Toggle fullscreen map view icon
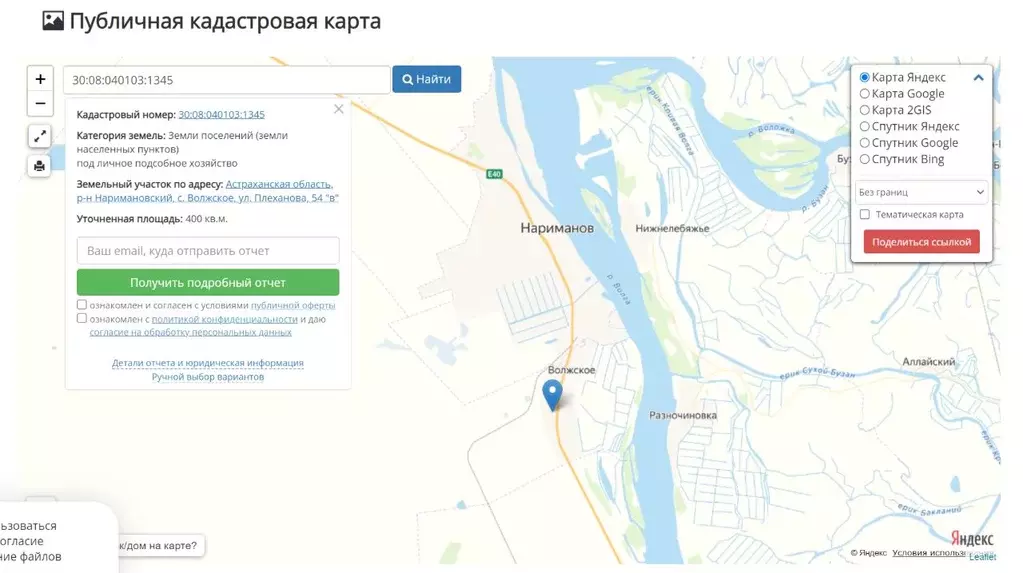 40,136
